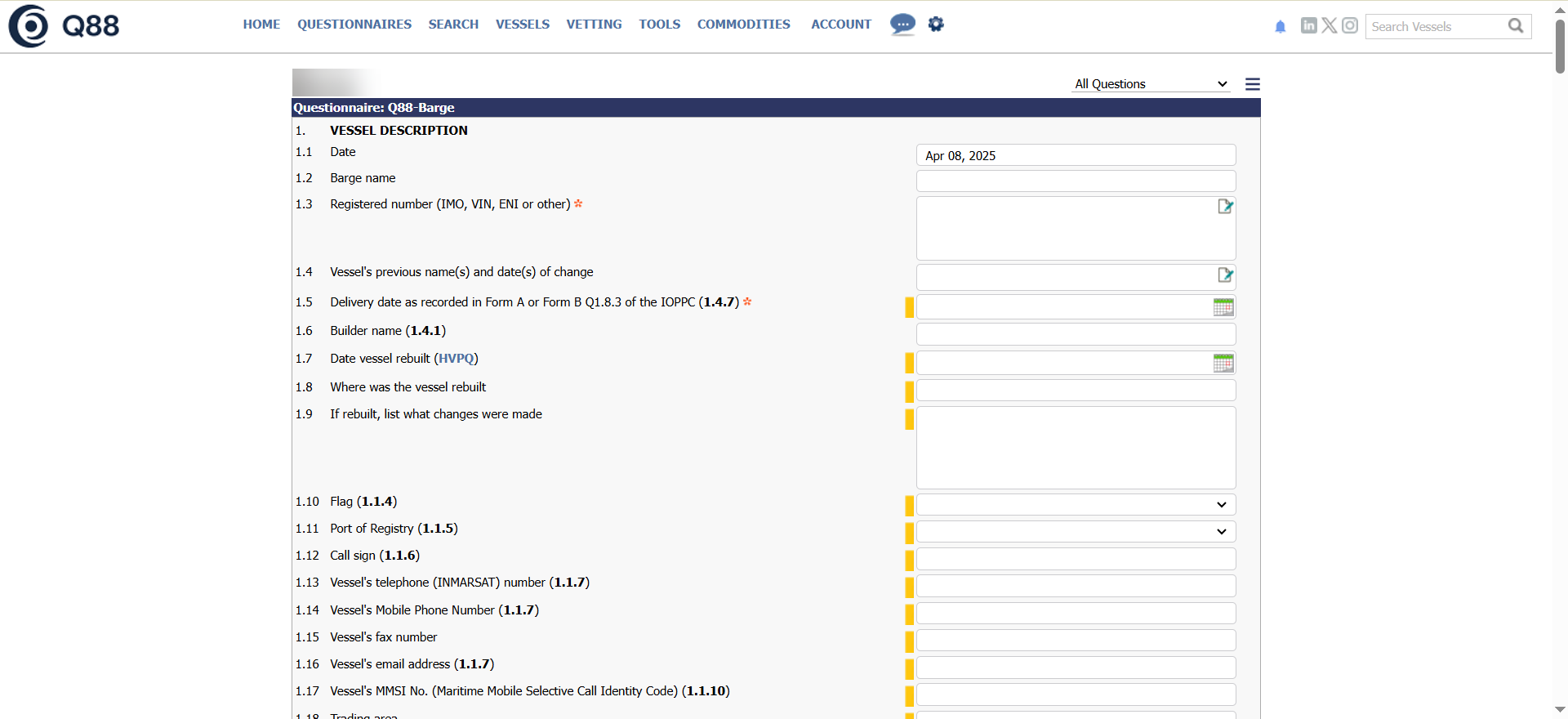
Task: Open the LinkedIn icon link
Action: point(1308,25)
